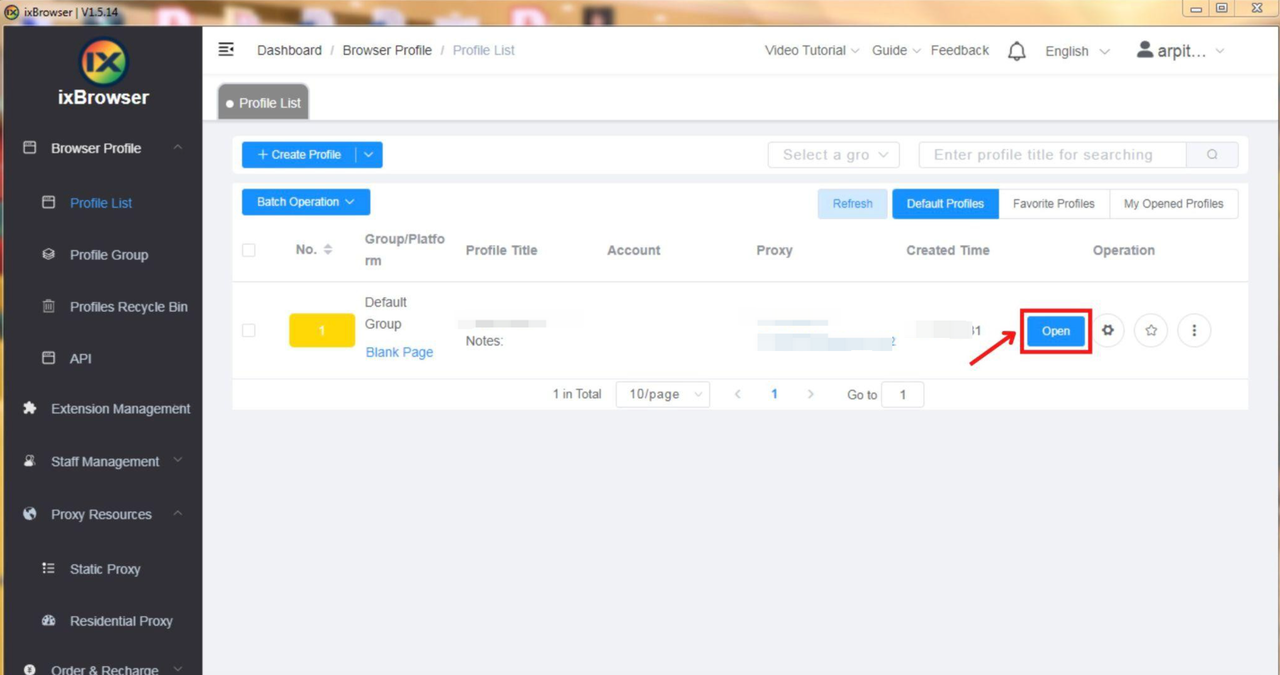Open the English language dropdown

coord(1077,51)
